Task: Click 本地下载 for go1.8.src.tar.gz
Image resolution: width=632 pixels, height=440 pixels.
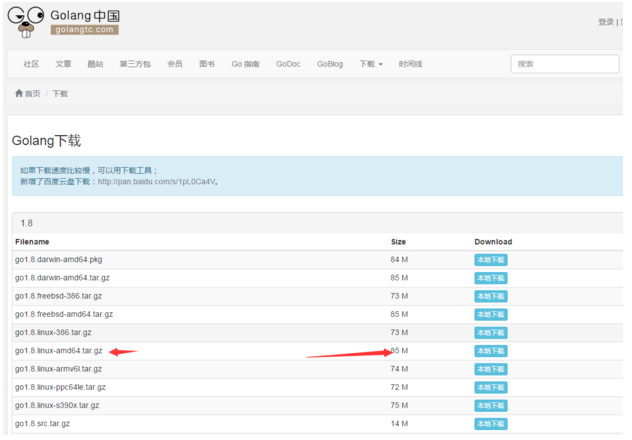Action: [x=490, y=424]
